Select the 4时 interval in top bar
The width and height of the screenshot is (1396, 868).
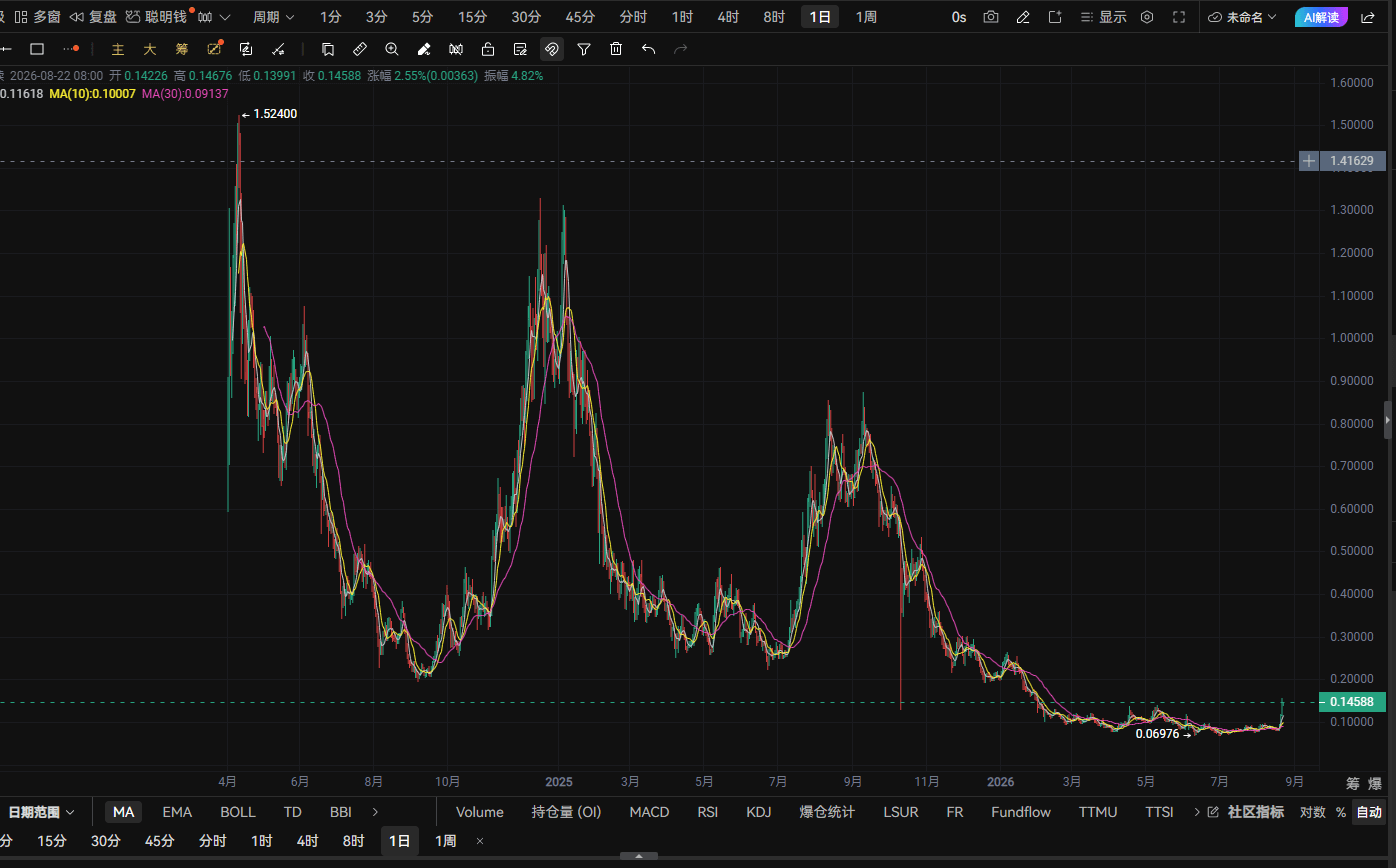tap(728, 17)
